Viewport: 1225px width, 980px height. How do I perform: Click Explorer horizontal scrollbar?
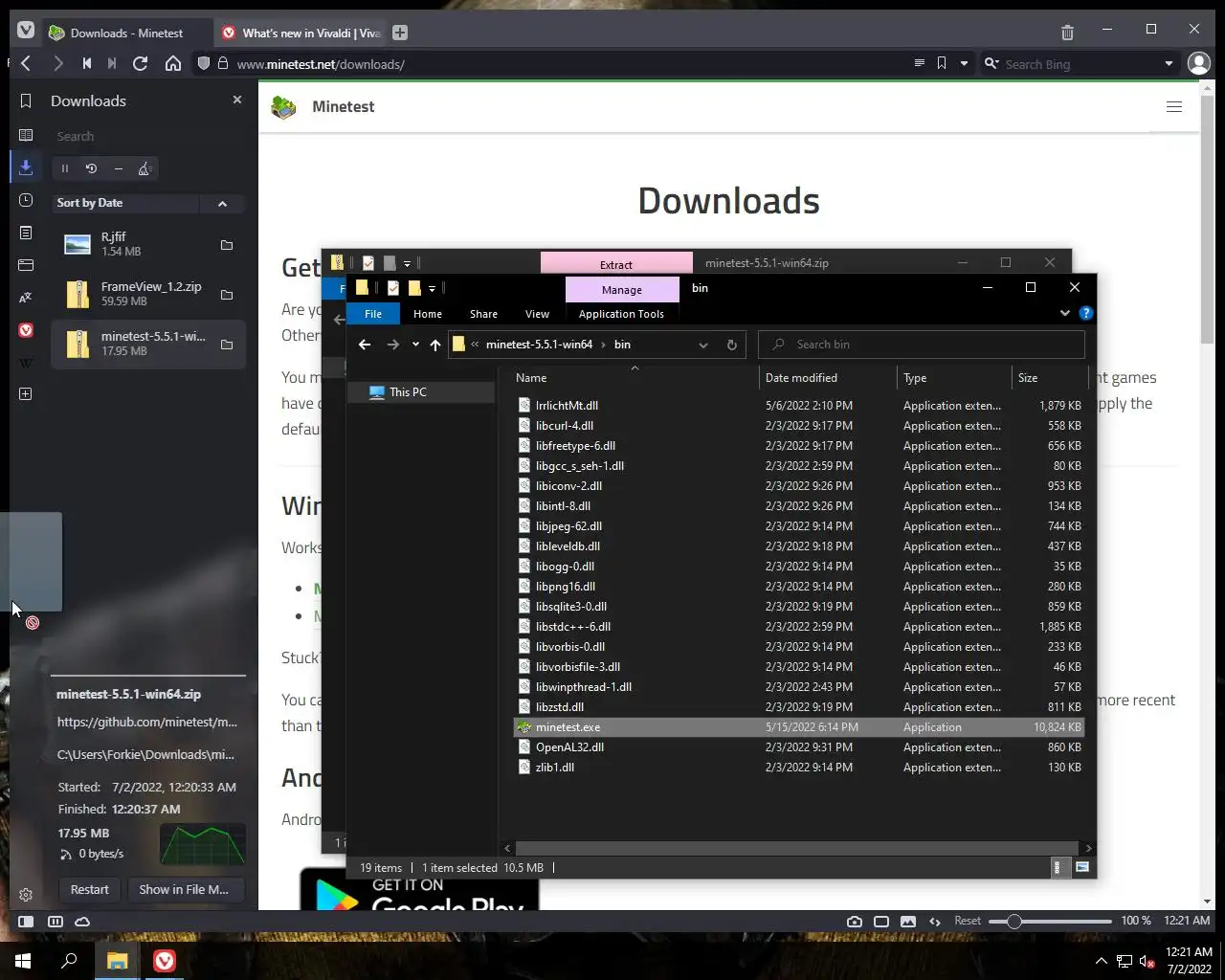click(796, 848)
